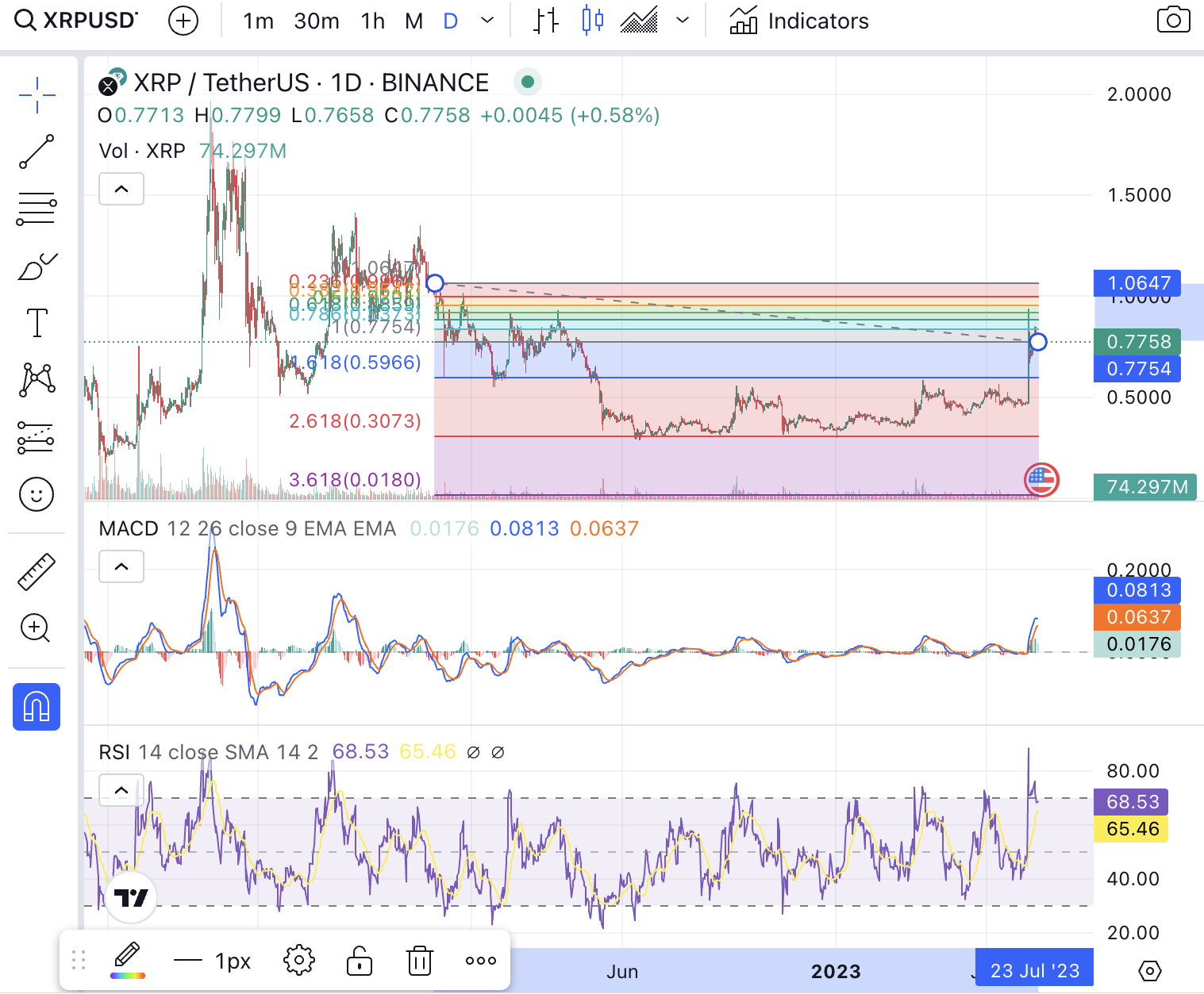Click the 0.0637 signal axis label

[x=1138, y=617]
